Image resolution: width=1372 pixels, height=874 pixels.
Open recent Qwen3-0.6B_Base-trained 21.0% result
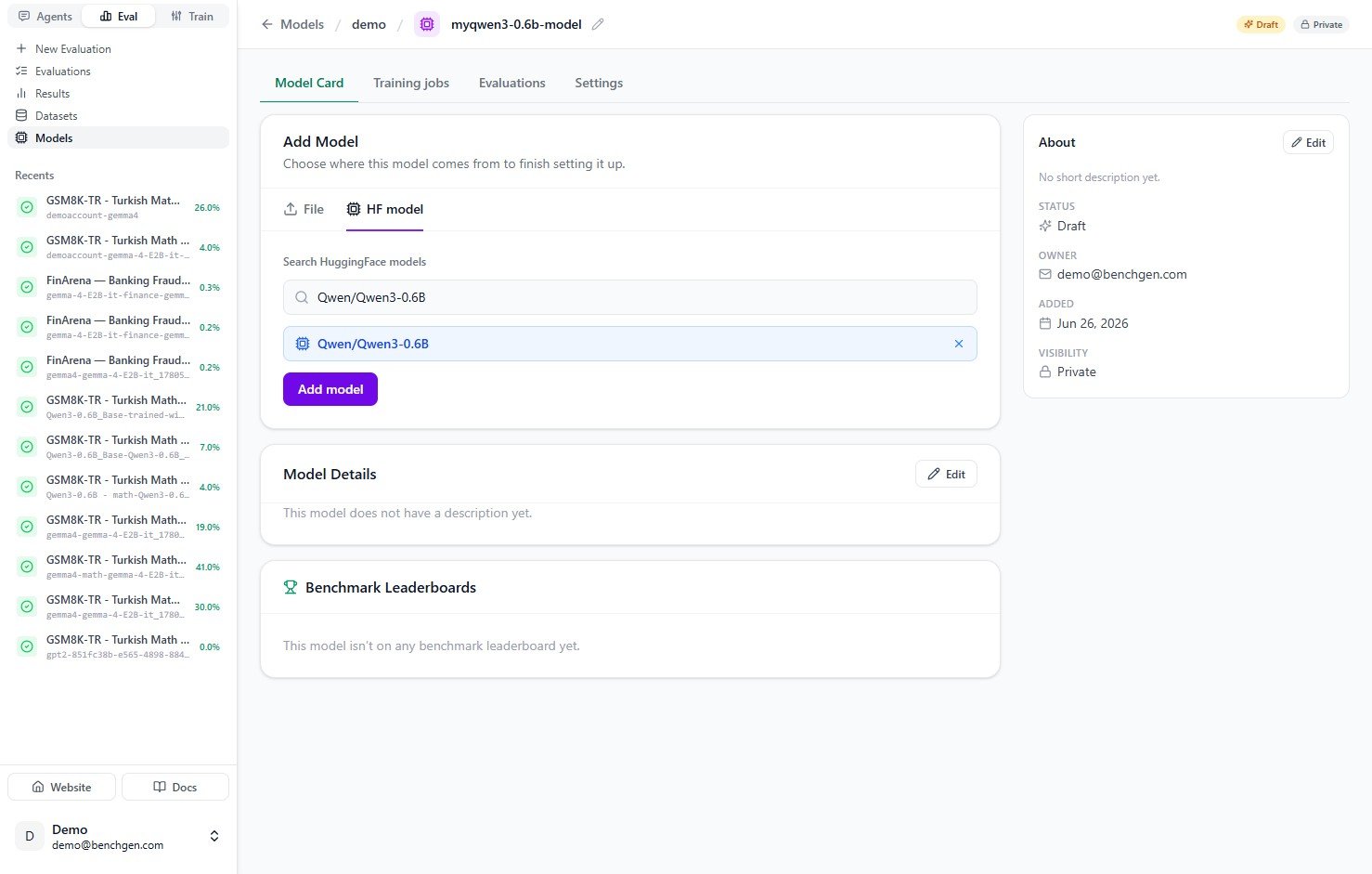[x=118, y=407]
